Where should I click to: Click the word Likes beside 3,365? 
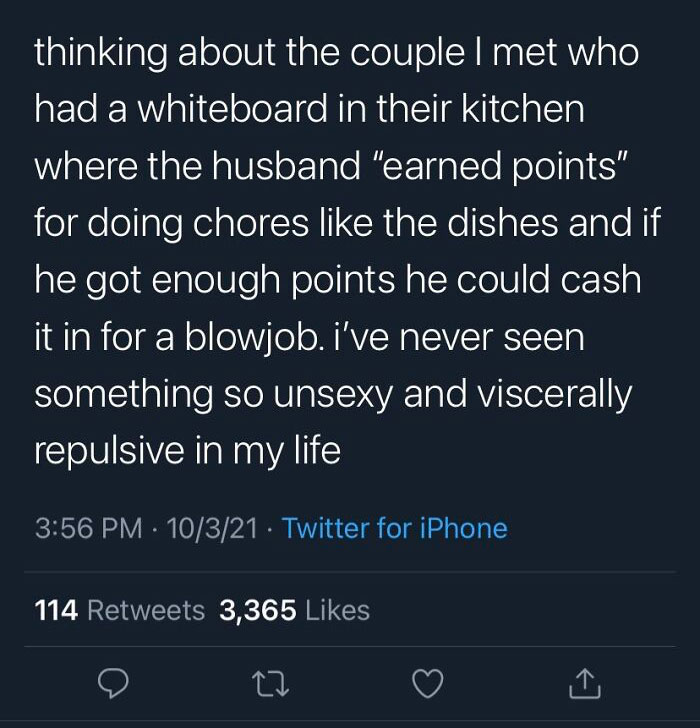[x=337, y=610]
